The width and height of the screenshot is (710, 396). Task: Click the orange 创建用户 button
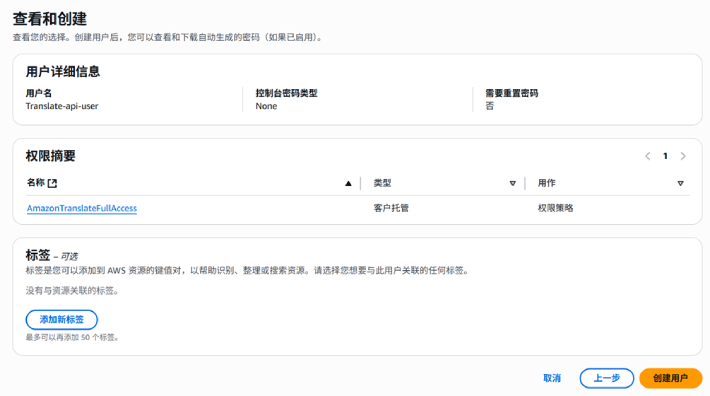671,378
